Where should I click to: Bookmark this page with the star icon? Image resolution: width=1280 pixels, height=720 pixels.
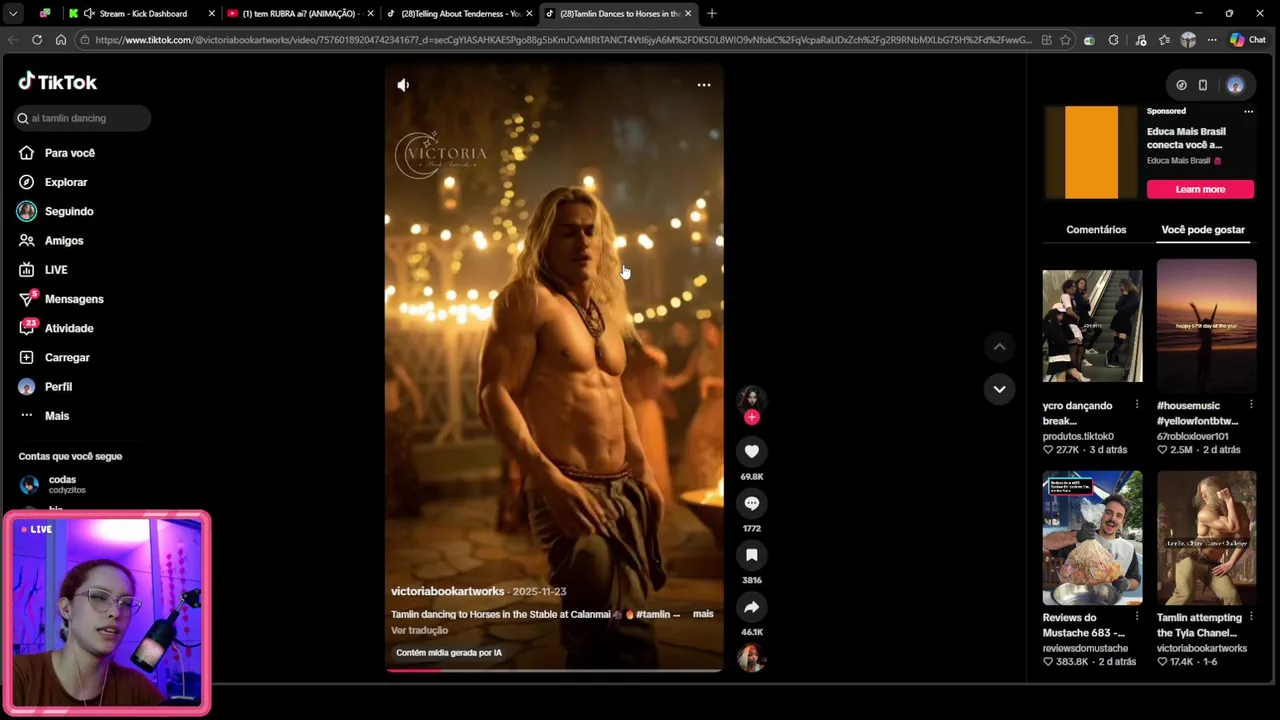point(1065,40)
